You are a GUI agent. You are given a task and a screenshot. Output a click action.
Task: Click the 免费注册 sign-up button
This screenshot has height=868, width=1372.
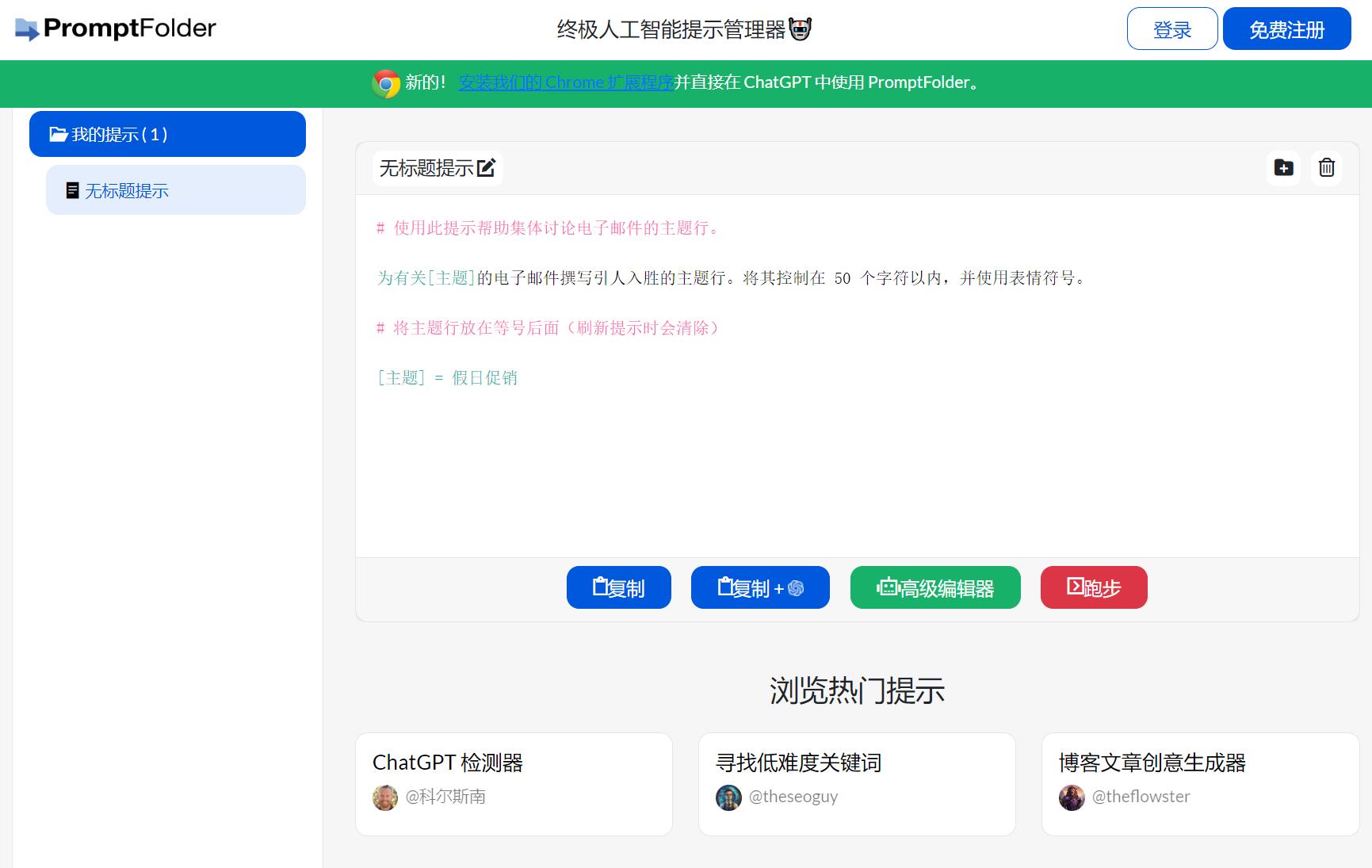[x=1286, y=29]
